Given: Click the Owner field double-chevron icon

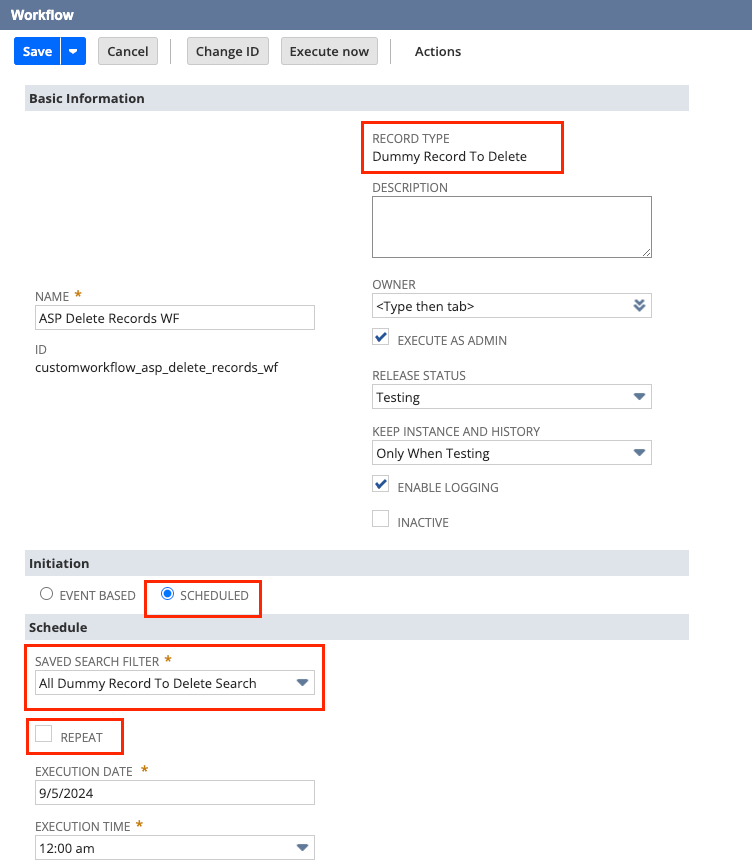Looking at the screenshot, I should pos(640,306).
